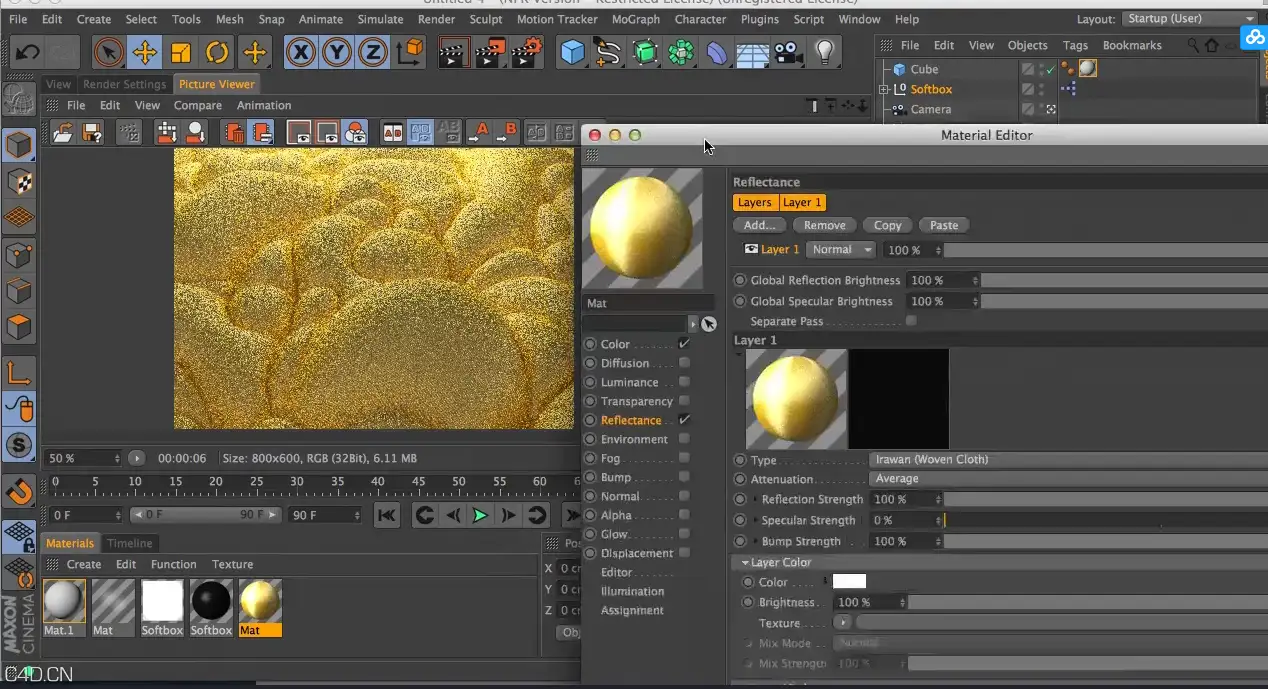Image resolution: width=1268 pixels, height=689 pixels.
Task: Toggle the Separate Pass checkbox
Action: pos(911,321)
